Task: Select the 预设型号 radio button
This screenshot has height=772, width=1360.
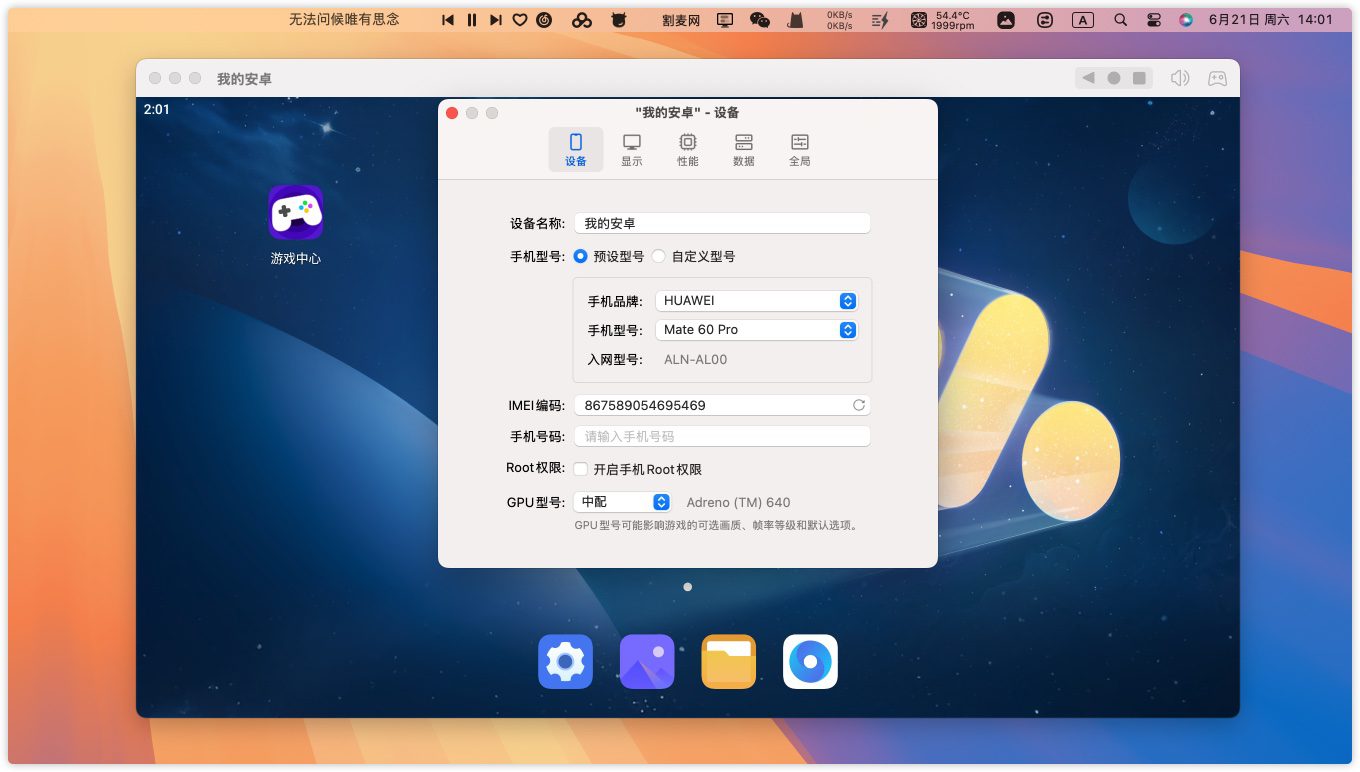Action: tap(581, 256)
